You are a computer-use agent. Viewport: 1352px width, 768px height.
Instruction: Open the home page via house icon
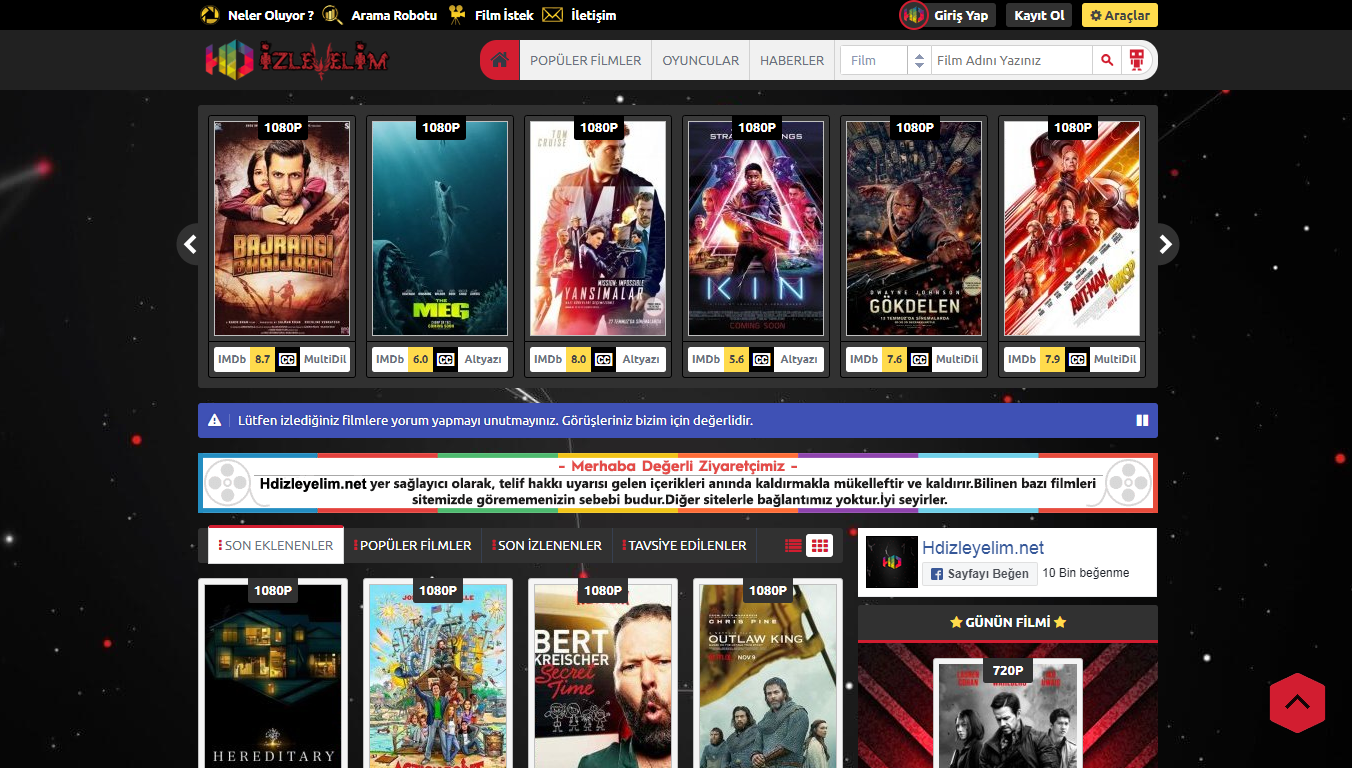(x=500, y=60)
